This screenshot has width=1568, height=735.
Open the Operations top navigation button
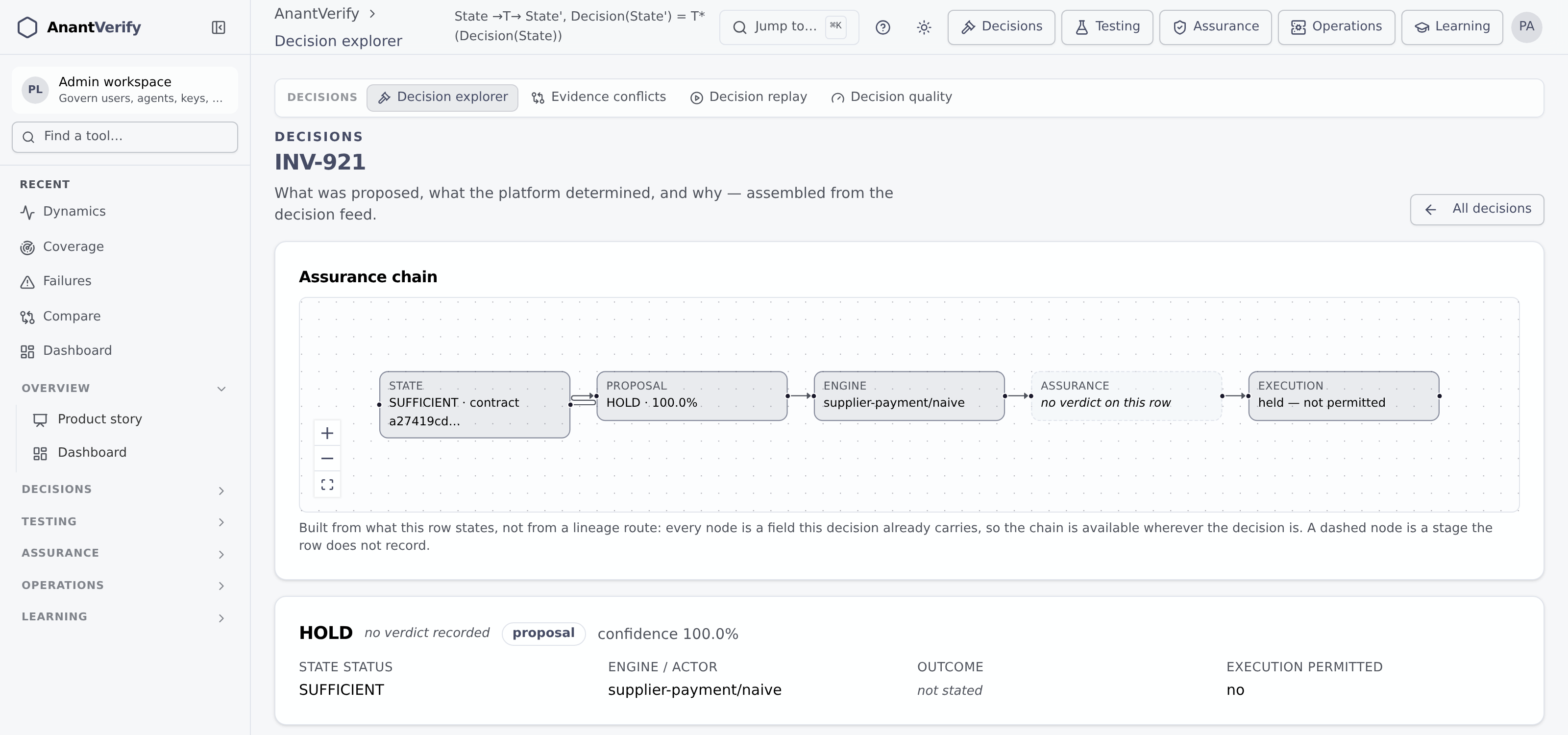click(x=1337, y=27)
